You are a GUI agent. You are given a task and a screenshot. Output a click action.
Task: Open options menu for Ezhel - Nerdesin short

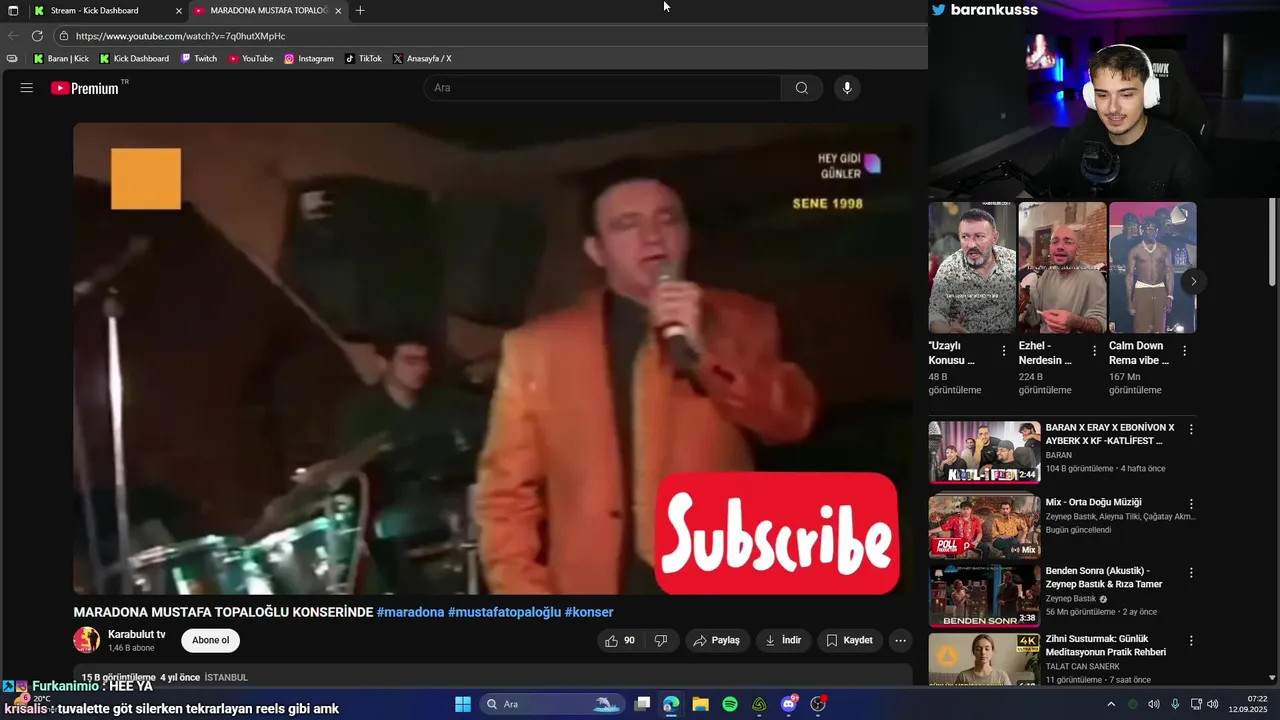1094,351
